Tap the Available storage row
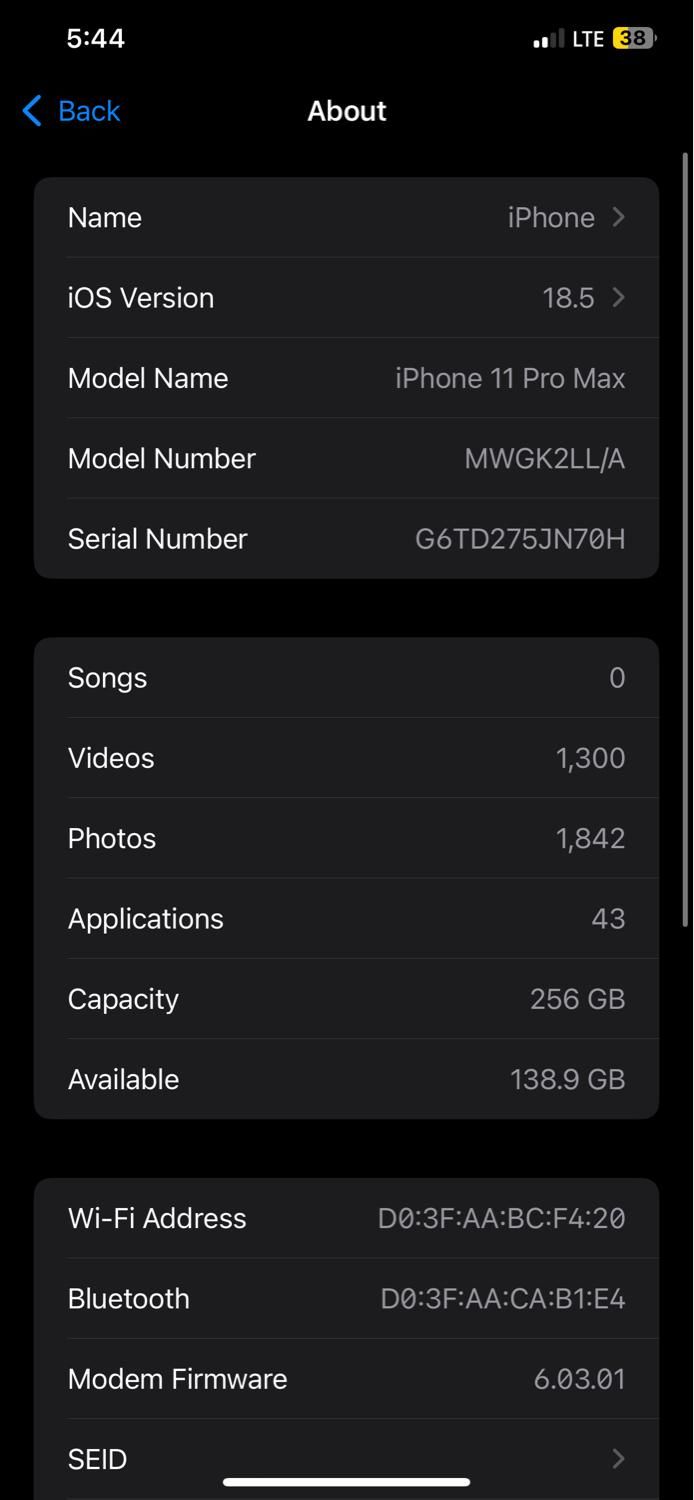The height and width of the screenshot is (1500, 694). [346, 1079]
